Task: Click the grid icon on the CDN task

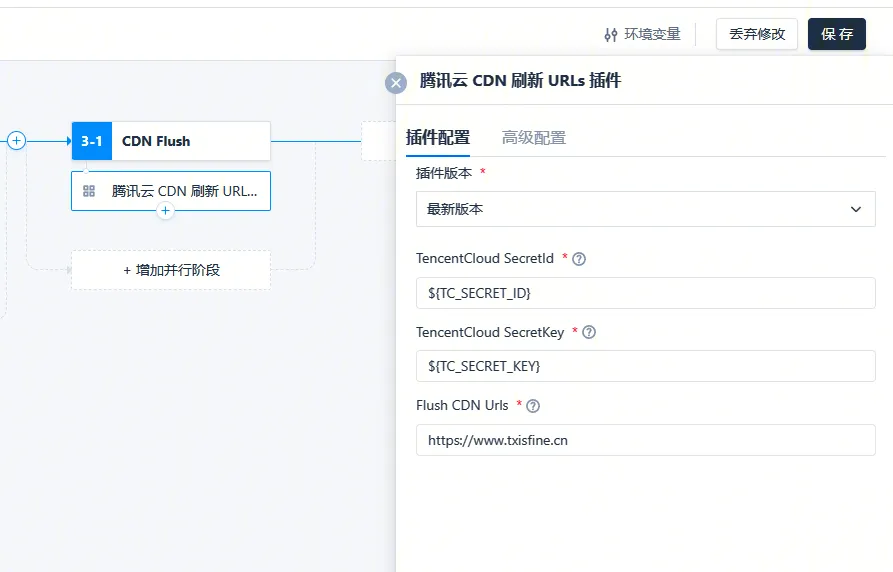Action: pyautogui.click(x=89, y=190)
